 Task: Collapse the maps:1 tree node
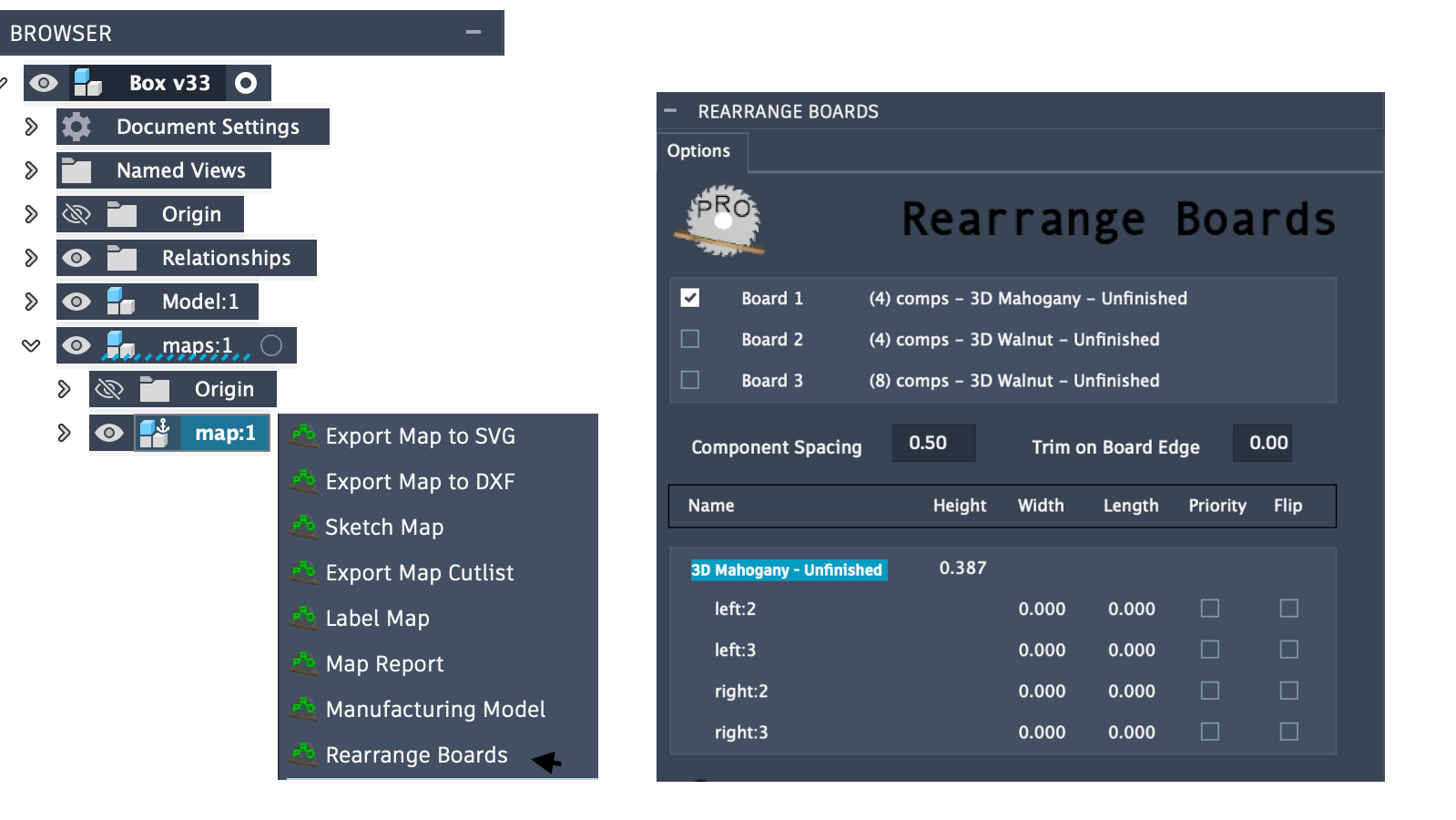coord(31,345)
